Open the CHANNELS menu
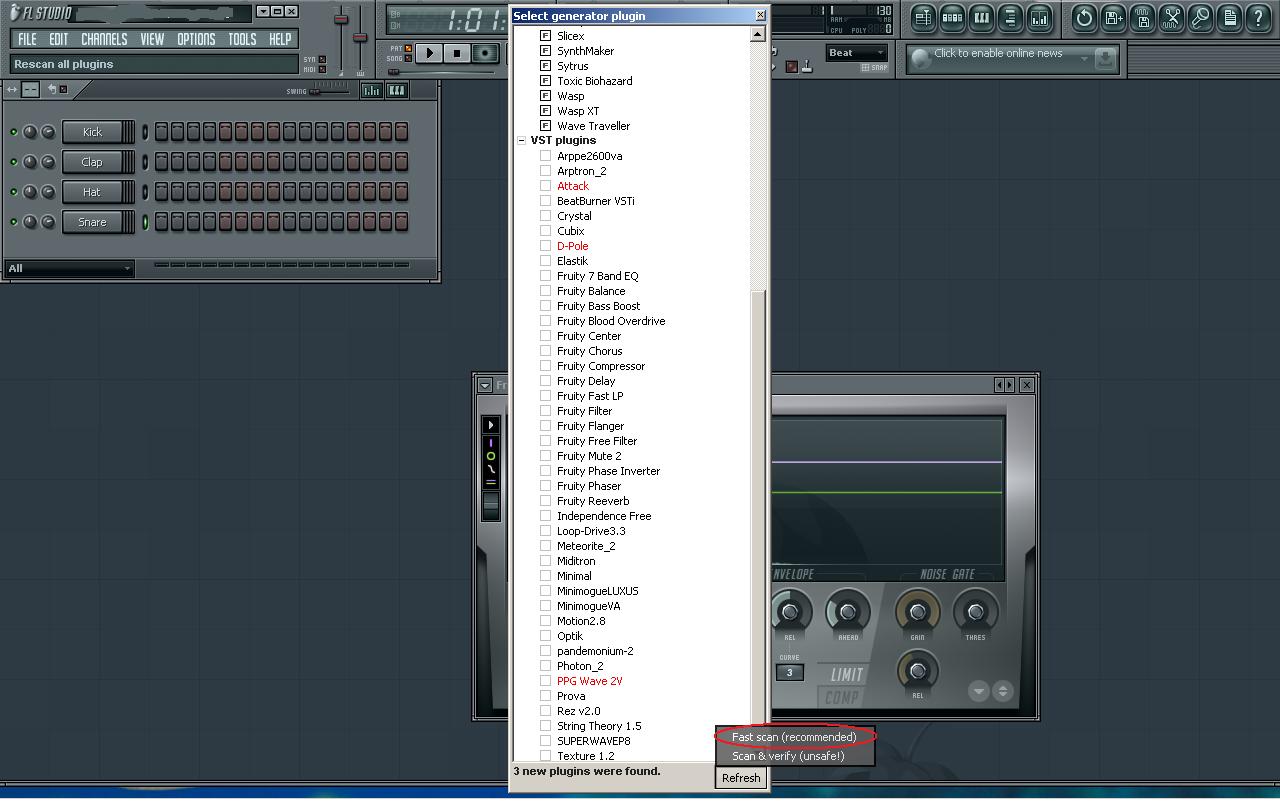 pos(104,39)
